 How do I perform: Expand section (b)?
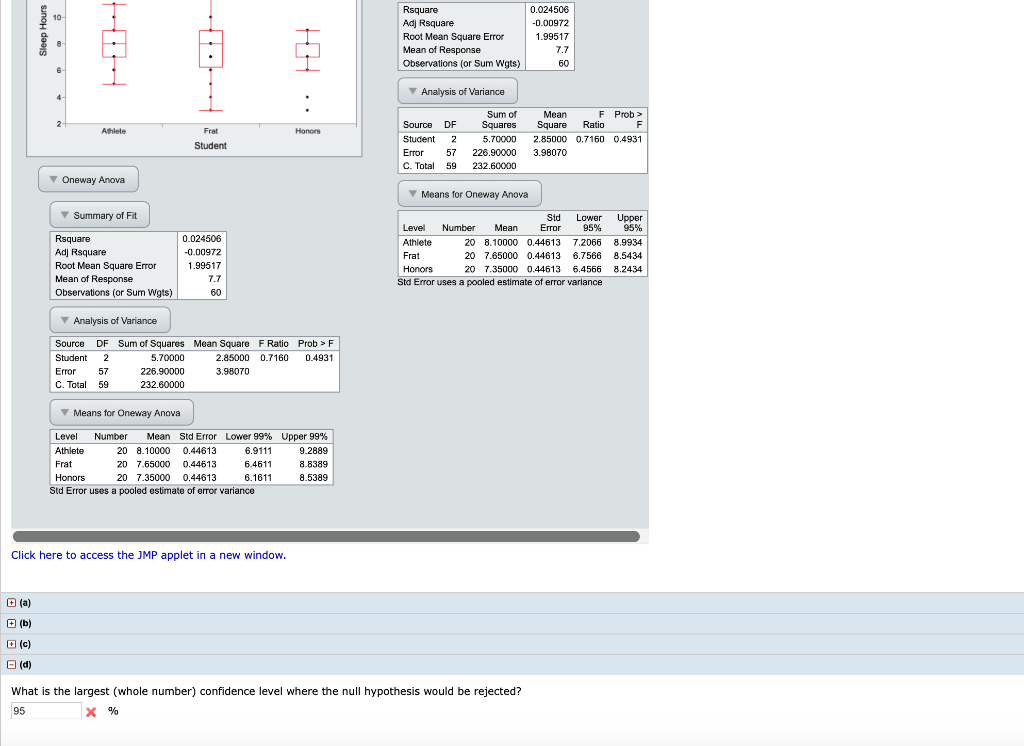click(11, 623)
